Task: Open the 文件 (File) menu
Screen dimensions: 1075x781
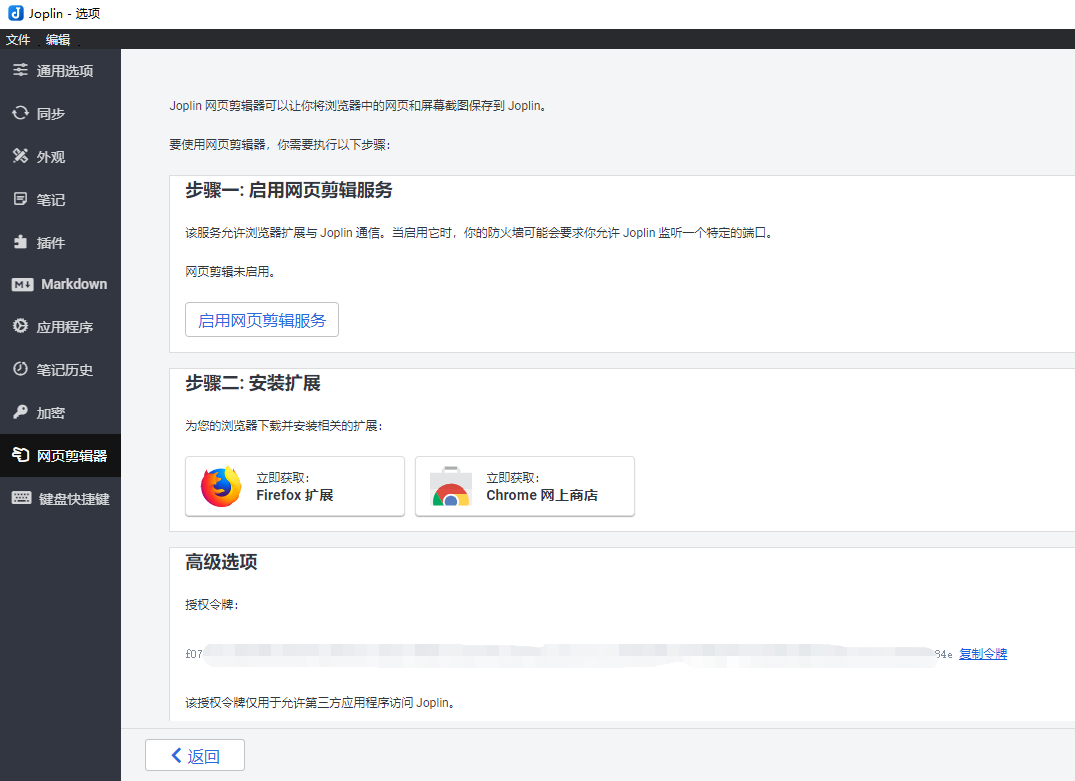Action: coord(18,40)
